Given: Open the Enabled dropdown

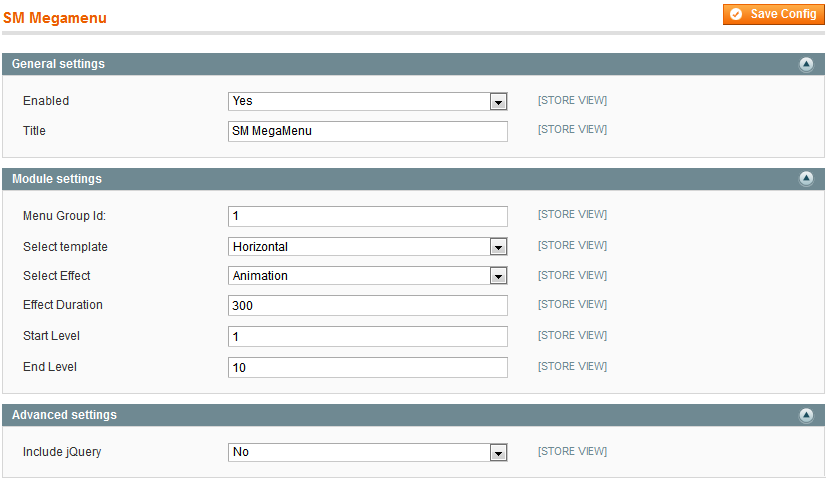Looking at the screenshot, I should 368,101.
